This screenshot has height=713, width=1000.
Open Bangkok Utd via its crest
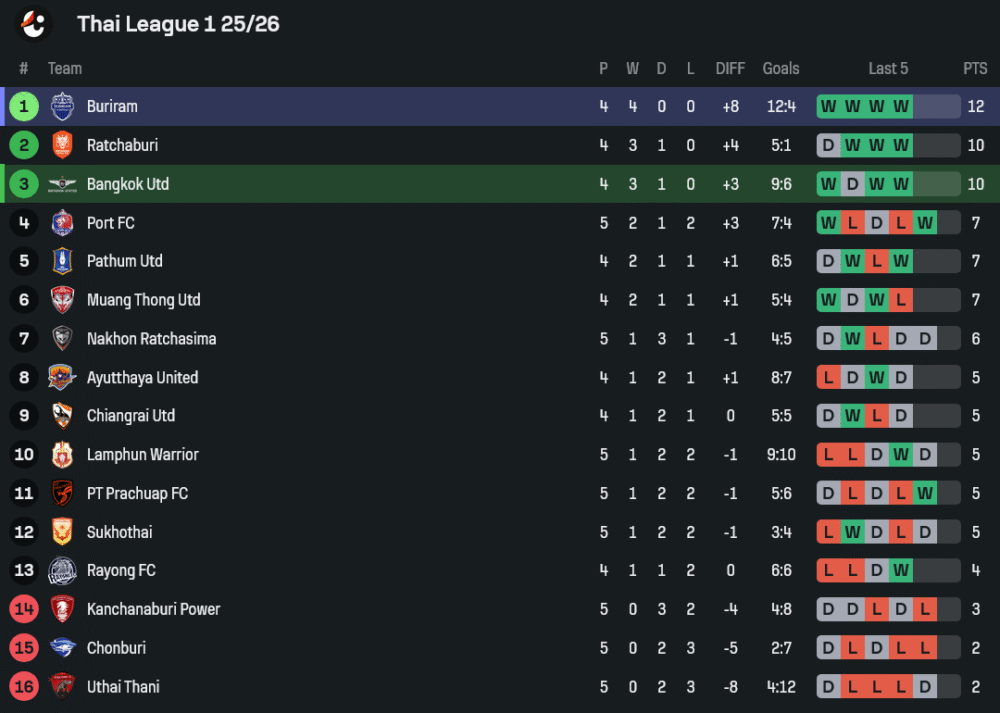[x=62, y=184]
